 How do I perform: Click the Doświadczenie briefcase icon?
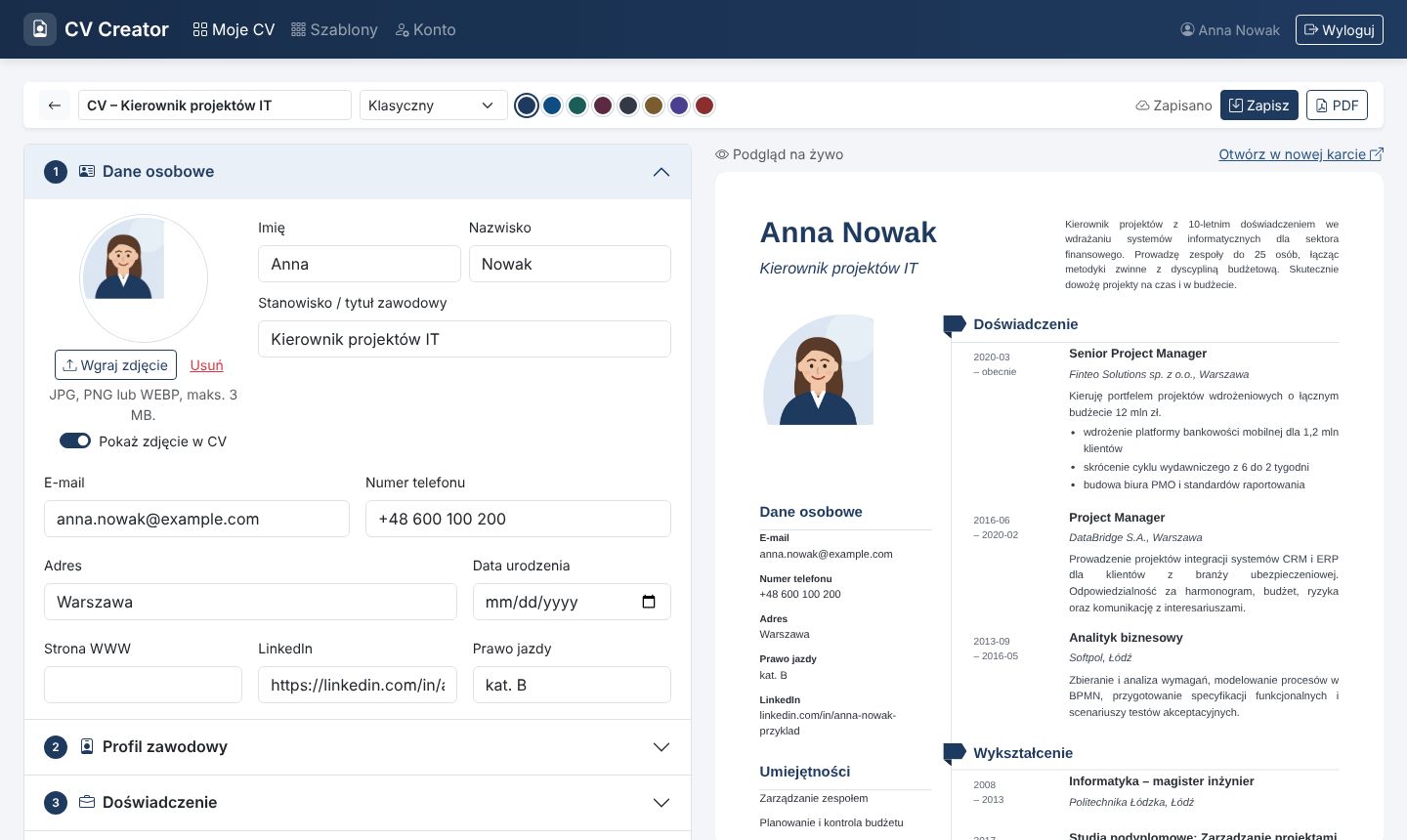[x=87, y=802]
